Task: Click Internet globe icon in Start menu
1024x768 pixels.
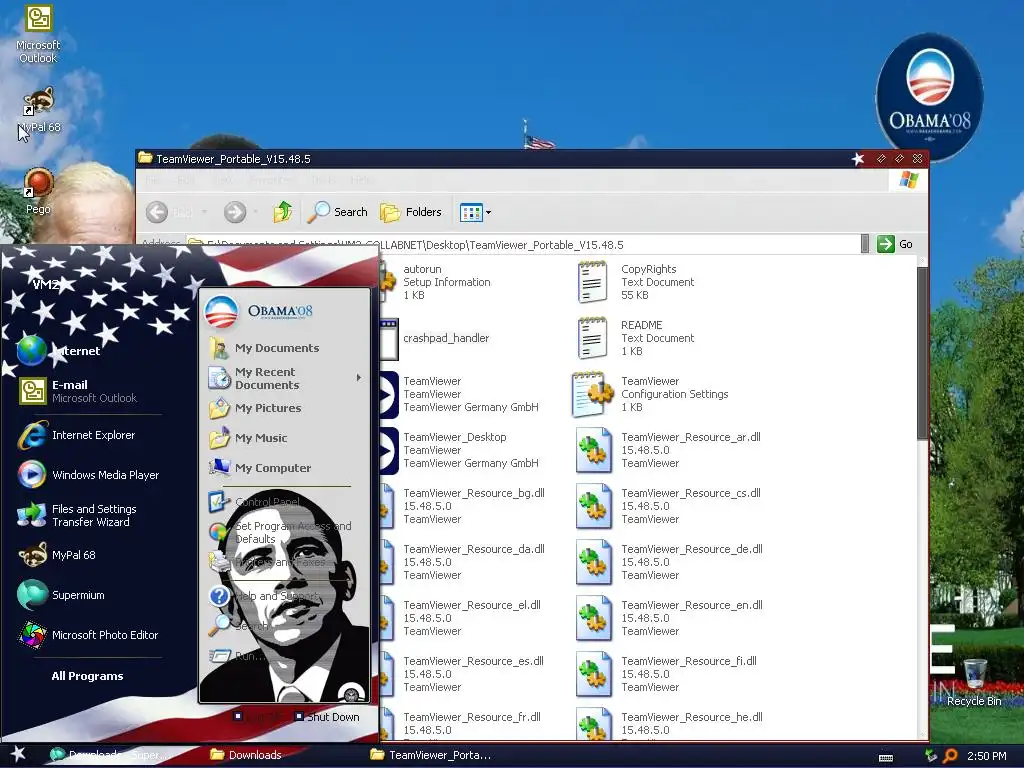Action: pyautogui.click(x=31, y=351)
